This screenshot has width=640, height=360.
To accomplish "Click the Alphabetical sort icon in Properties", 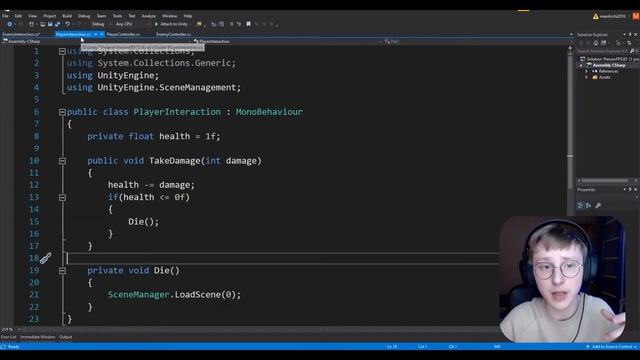I will coord(589,205).
